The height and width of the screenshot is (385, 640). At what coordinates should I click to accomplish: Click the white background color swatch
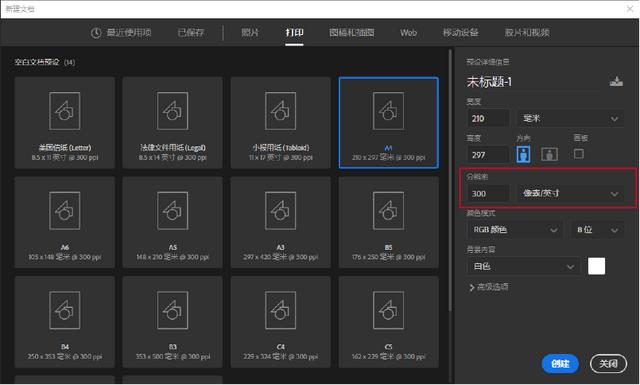(596, 266)
